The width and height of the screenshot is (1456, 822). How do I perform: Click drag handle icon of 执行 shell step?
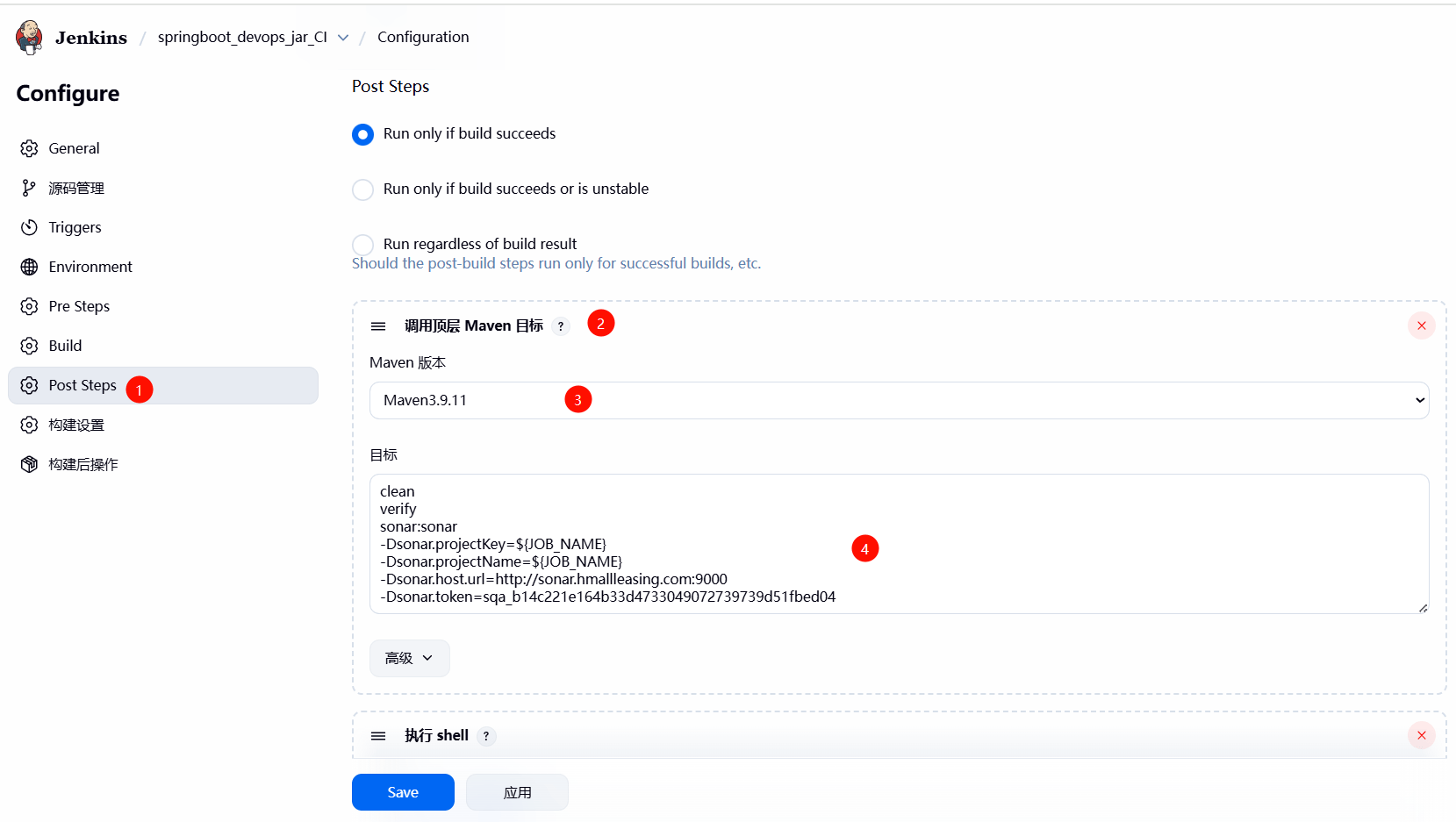pos(378,736)
